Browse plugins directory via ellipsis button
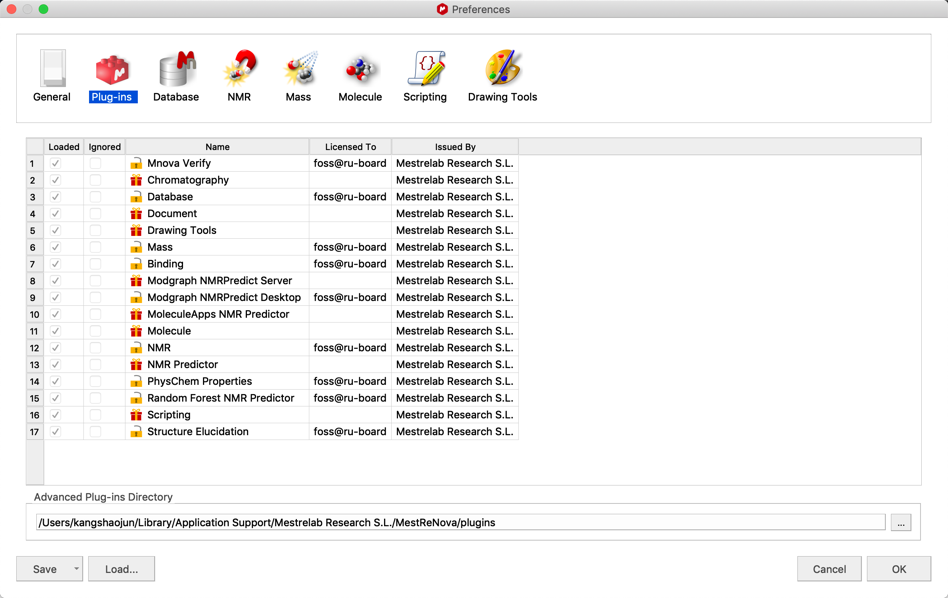 [901, 521]
